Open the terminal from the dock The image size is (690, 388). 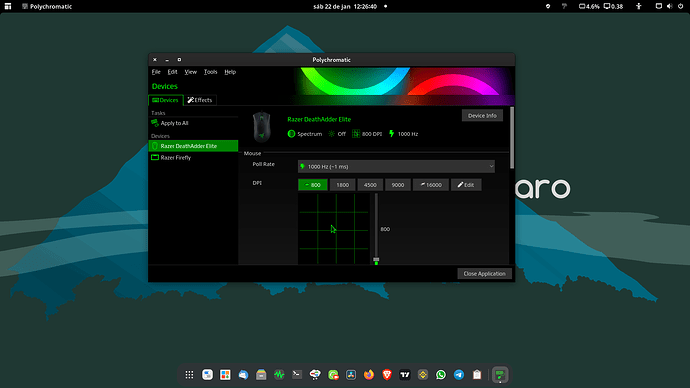297,375
